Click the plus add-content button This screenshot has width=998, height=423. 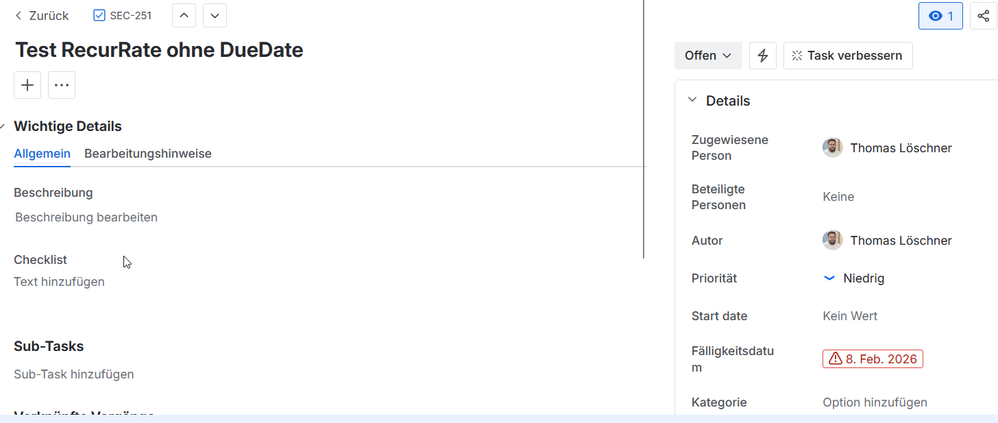click(27, 85)
